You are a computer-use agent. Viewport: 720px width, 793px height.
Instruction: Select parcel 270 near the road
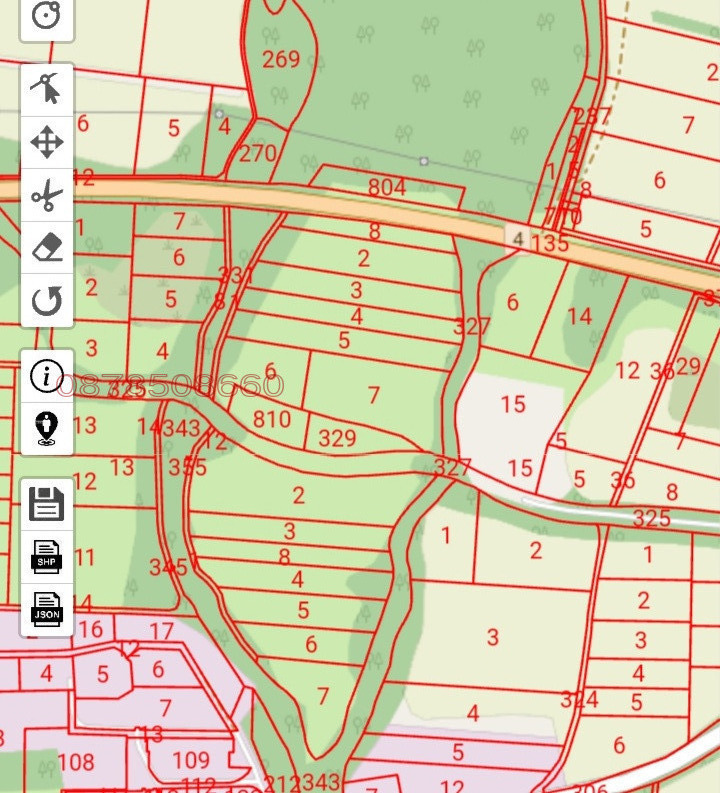[x=257, y=154]
